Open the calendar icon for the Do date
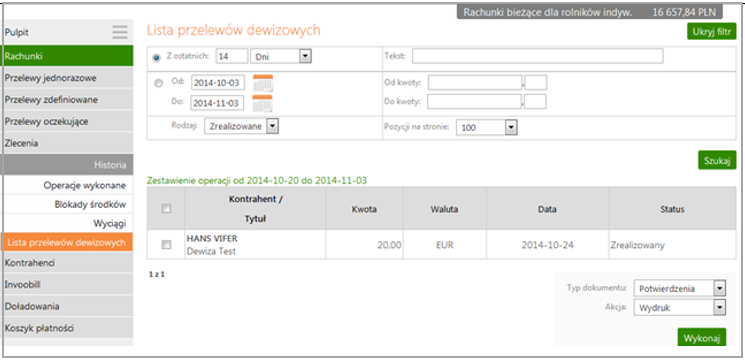Viewport: 745px width, 360px height. (262, 103)
